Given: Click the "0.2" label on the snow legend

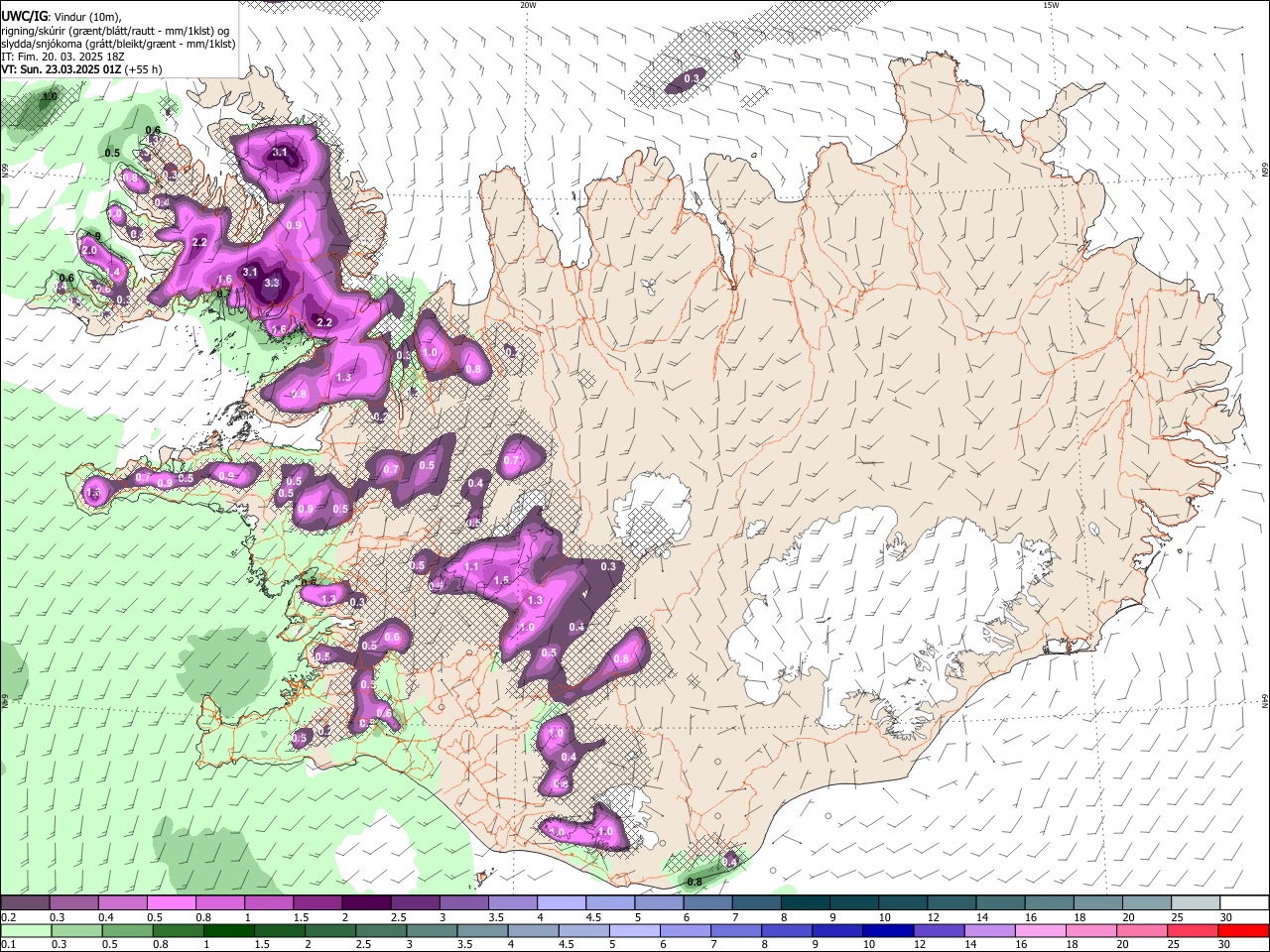Looking at the screenshot, I should (8, 917).
